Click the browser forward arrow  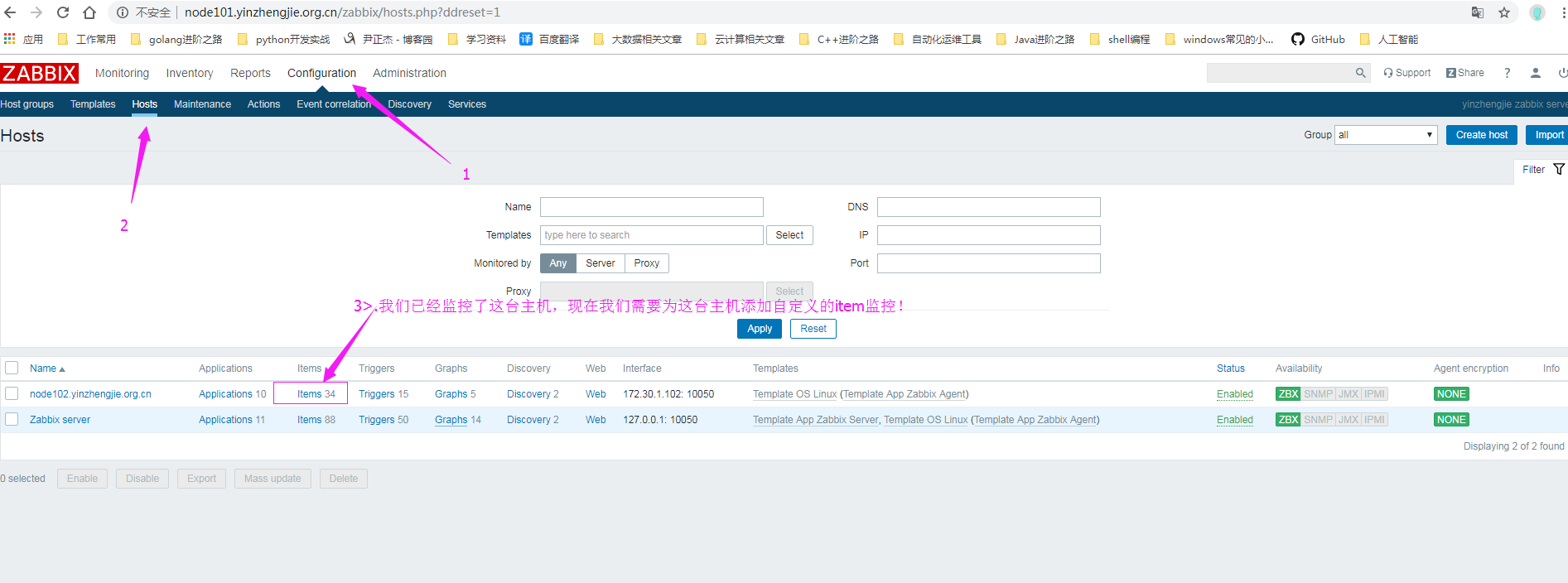(36, 12)
